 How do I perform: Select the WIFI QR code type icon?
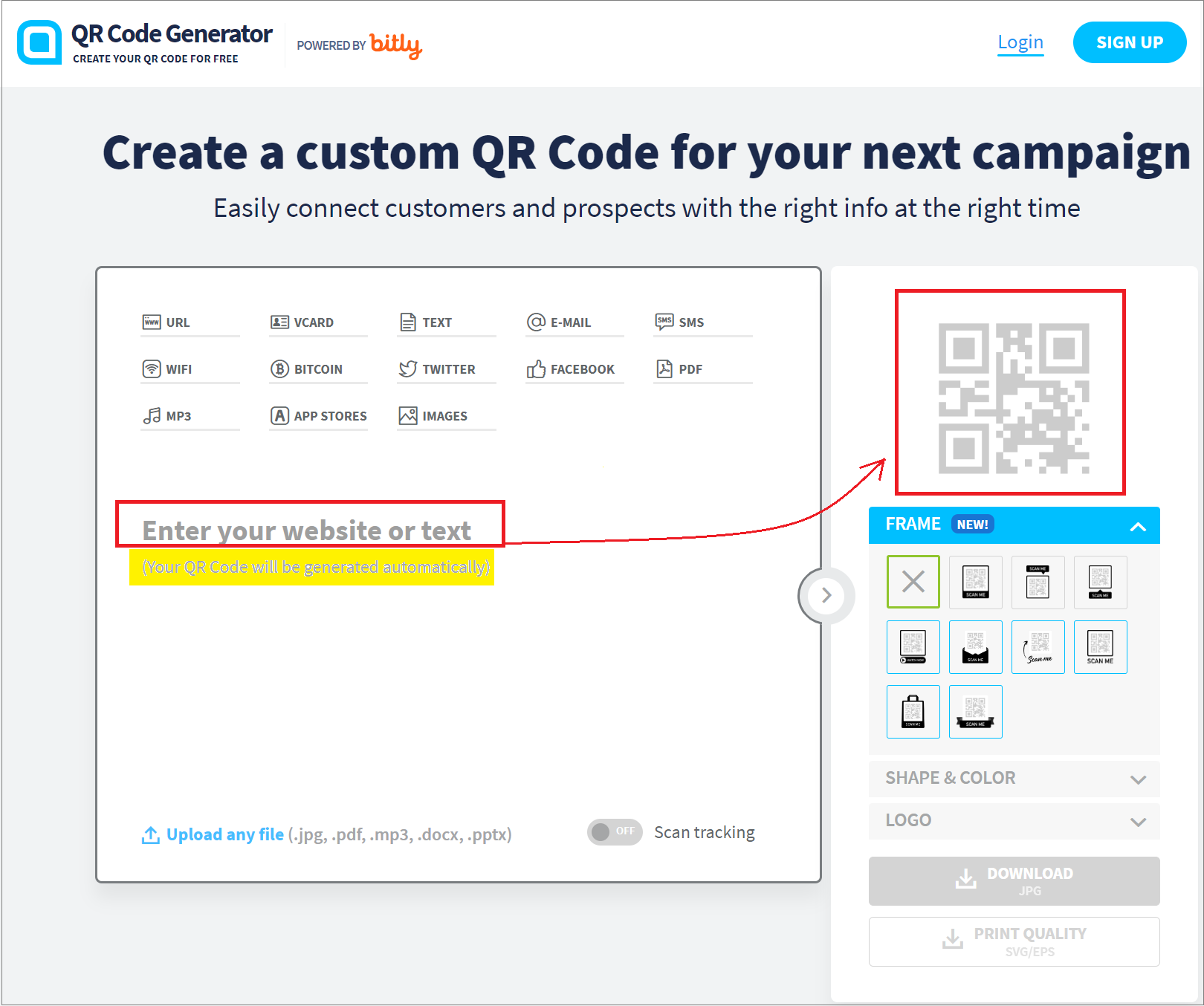[152, 369]
